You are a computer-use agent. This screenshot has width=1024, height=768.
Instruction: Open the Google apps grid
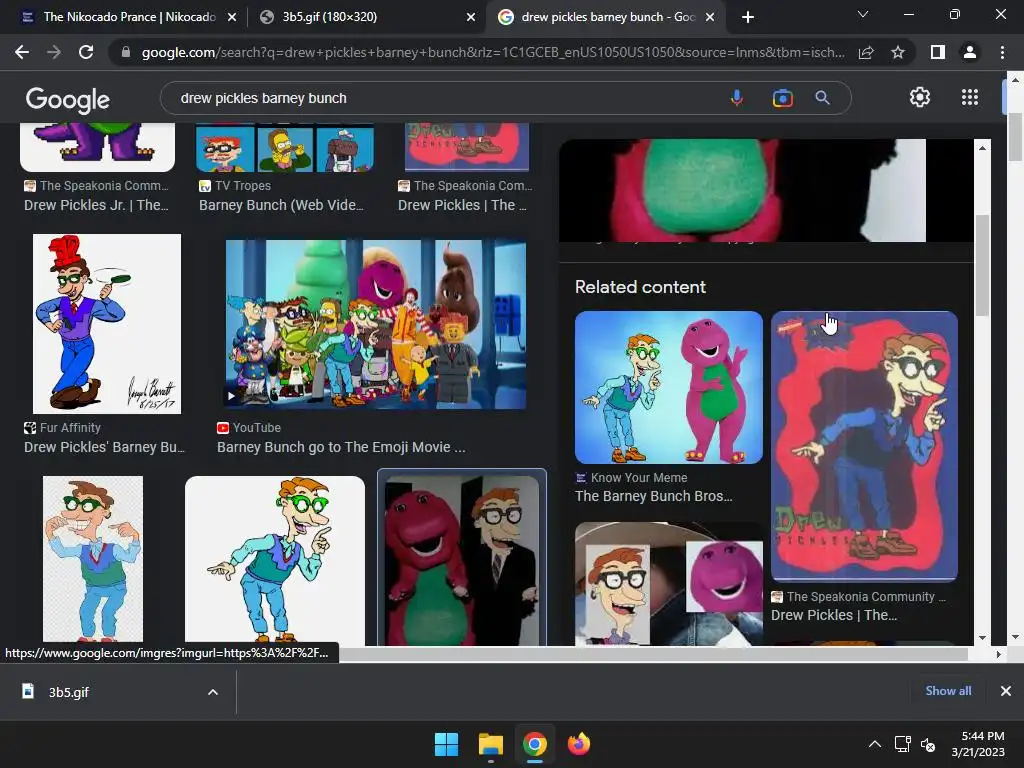coord(970,97)
